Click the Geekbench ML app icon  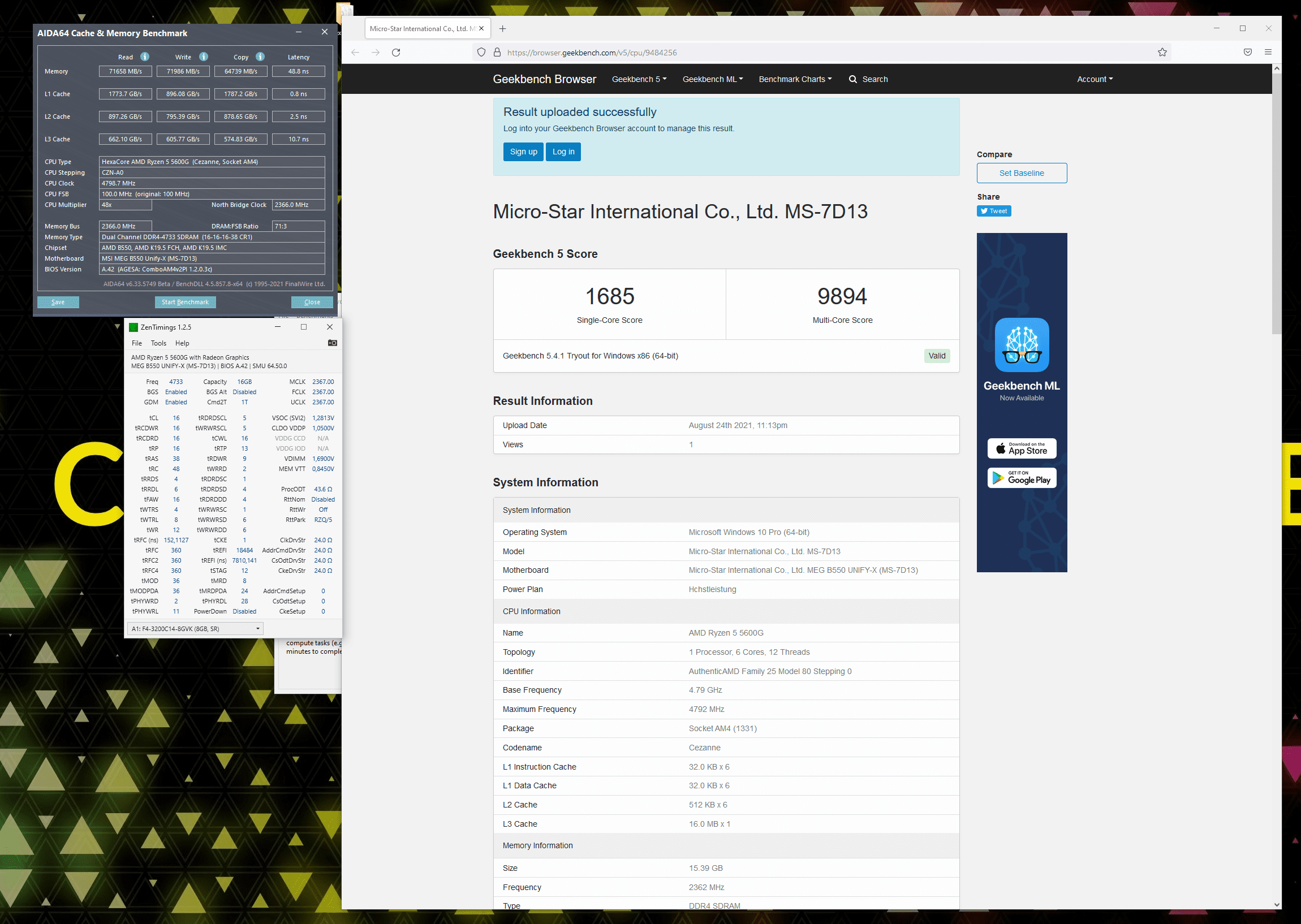1022,345
